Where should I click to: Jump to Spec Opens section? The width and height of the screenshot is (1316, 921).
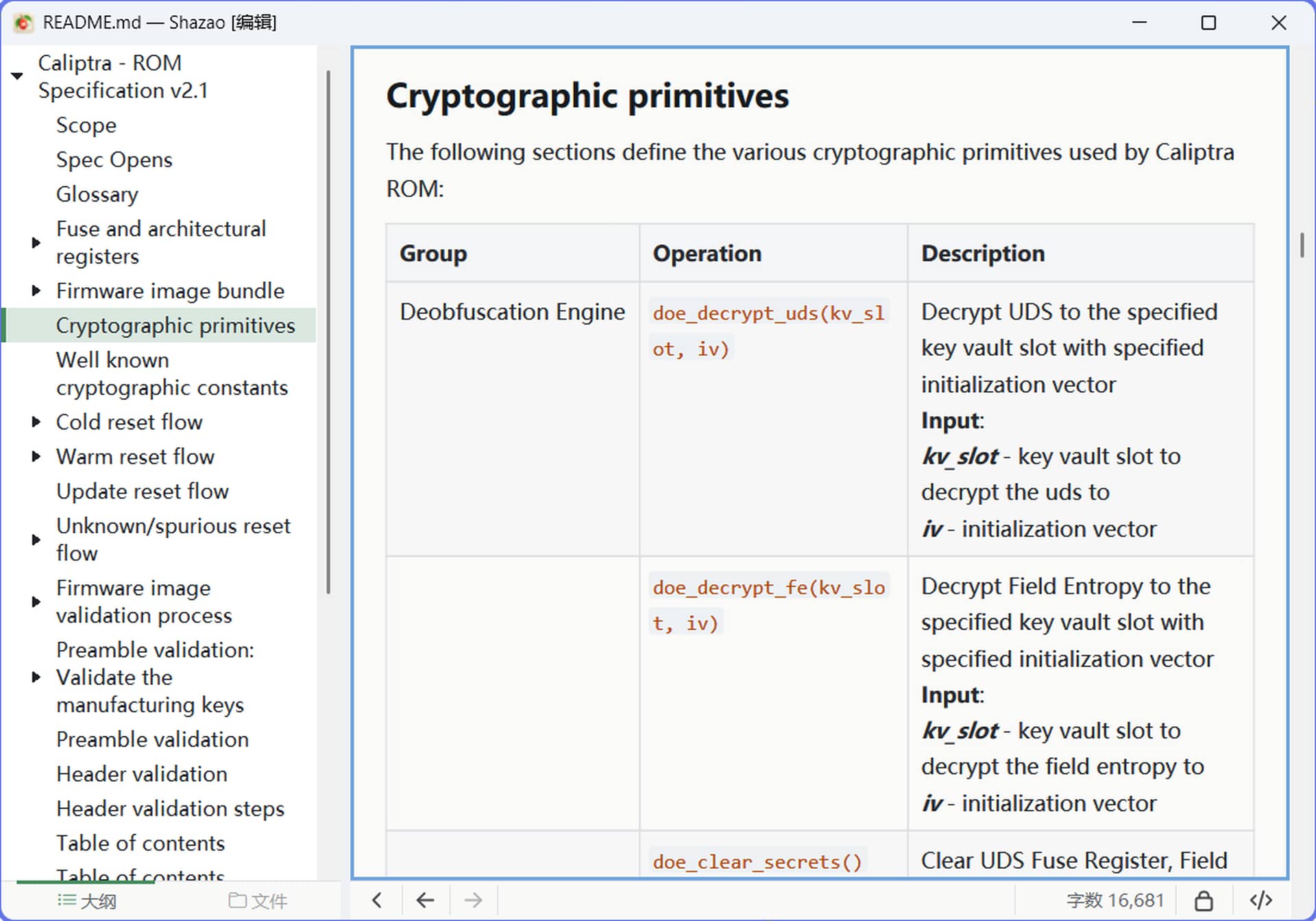click(x=114, y=160)
